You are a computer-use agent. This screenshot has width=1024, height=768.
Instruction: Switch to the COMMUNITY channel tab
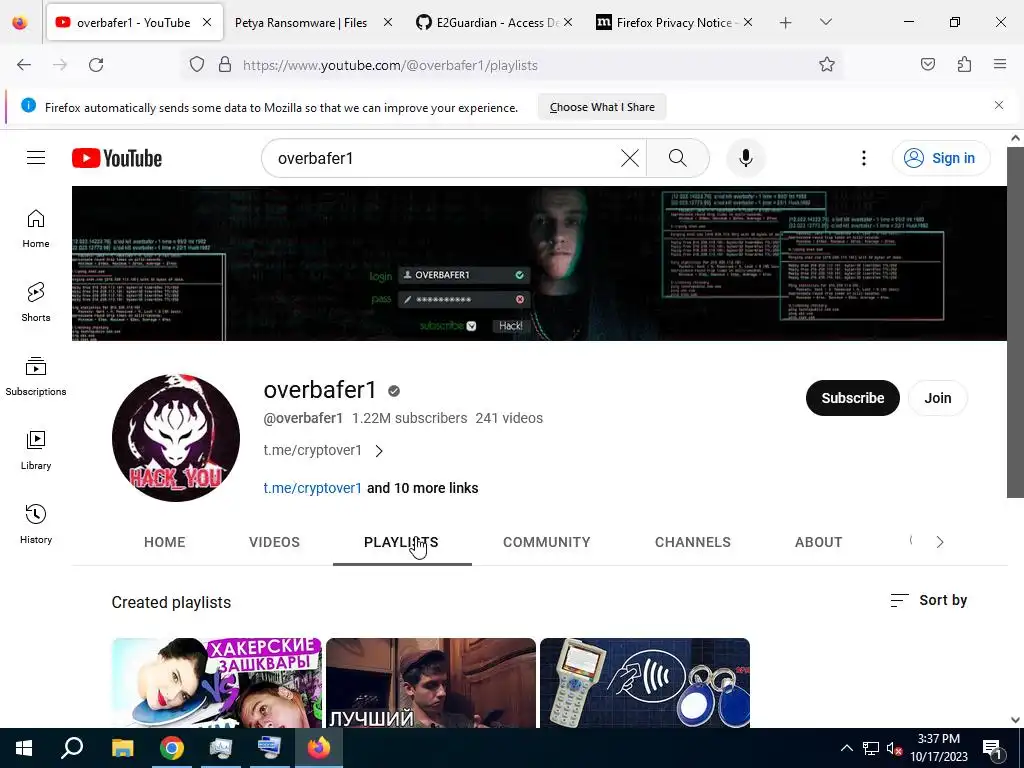pos(547,542)
